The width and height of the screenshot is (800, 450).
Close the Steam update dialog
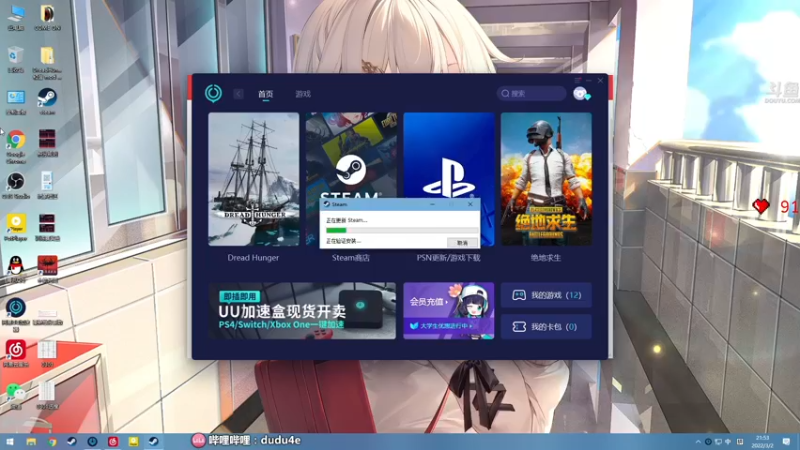(x=470, y=204)
